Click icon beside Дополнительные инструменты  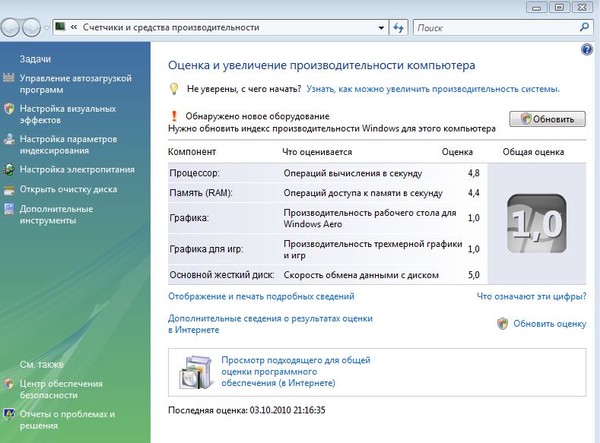tap(9, 209)
